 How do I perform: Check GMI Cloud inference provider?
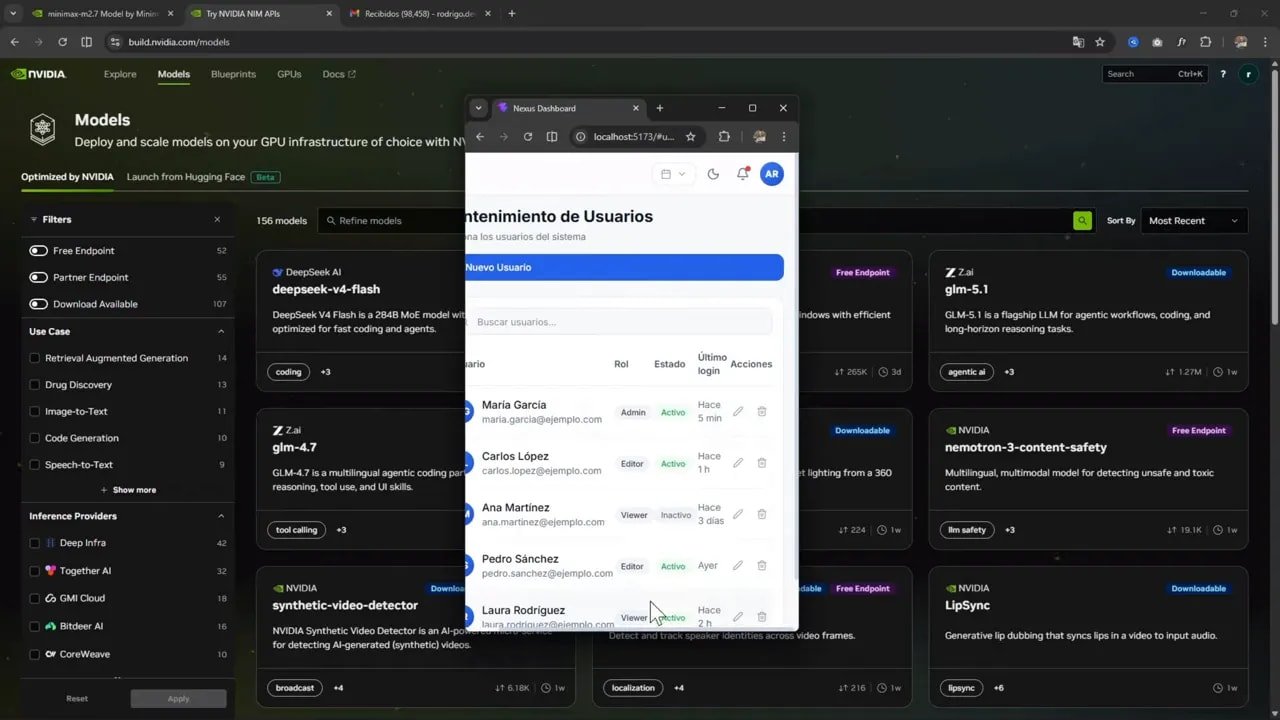click(35, 598)
